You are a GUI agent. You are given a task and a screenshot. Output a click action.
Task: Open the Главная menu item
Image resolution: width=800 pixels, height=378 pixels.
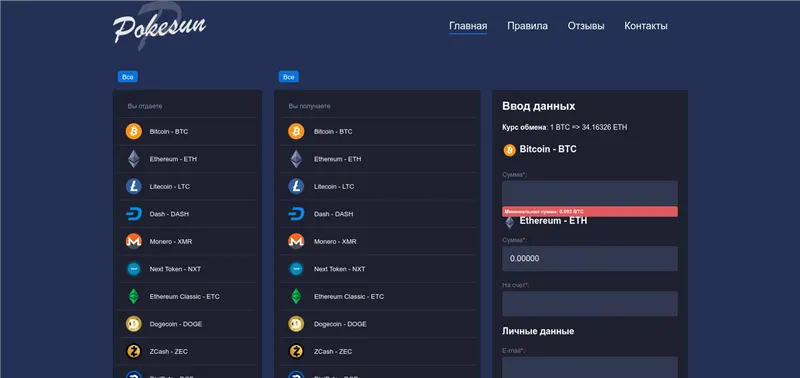(468, 26)
